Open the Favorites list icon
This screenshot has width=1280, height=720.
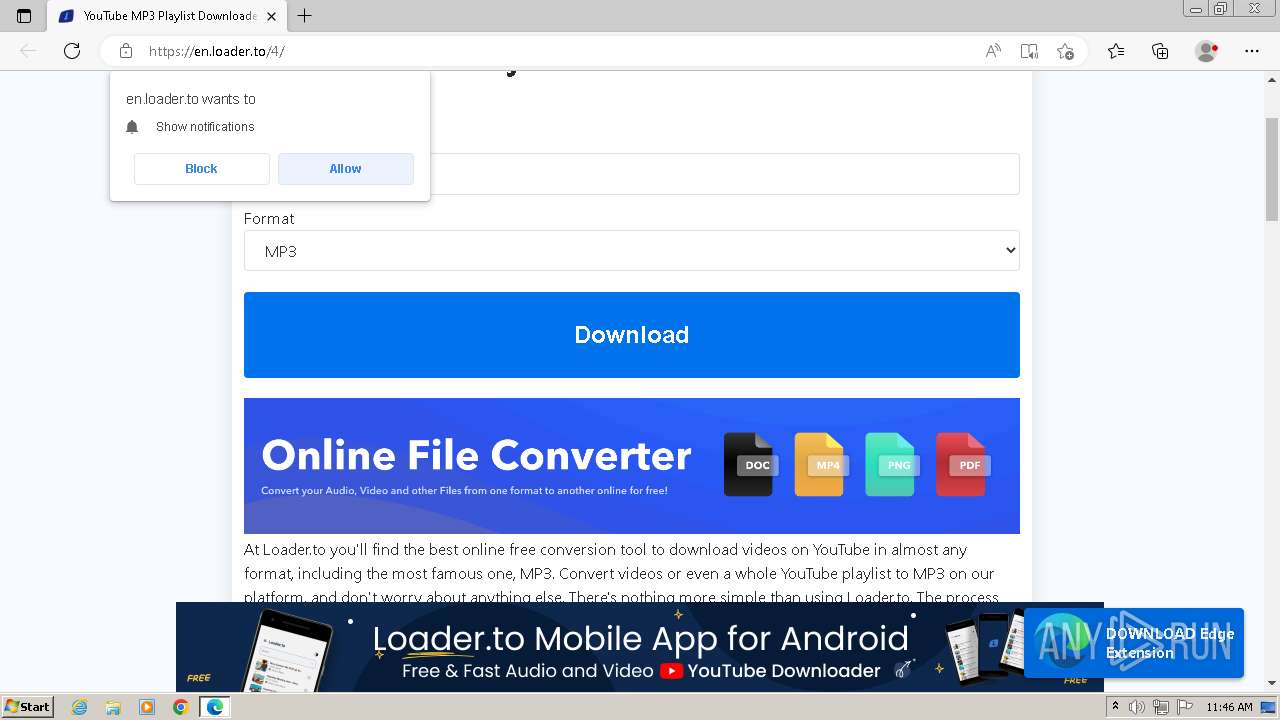[1116, 51]
